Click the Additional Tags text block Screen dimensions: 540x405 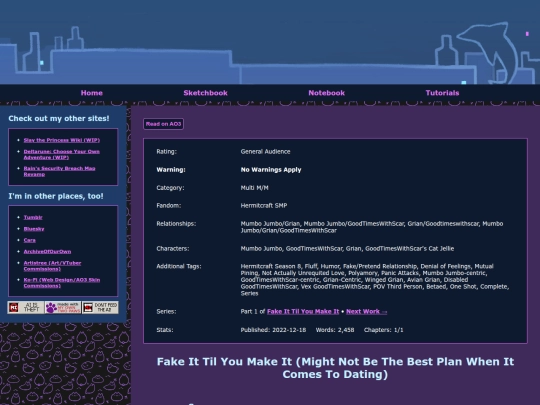[375, 280]
